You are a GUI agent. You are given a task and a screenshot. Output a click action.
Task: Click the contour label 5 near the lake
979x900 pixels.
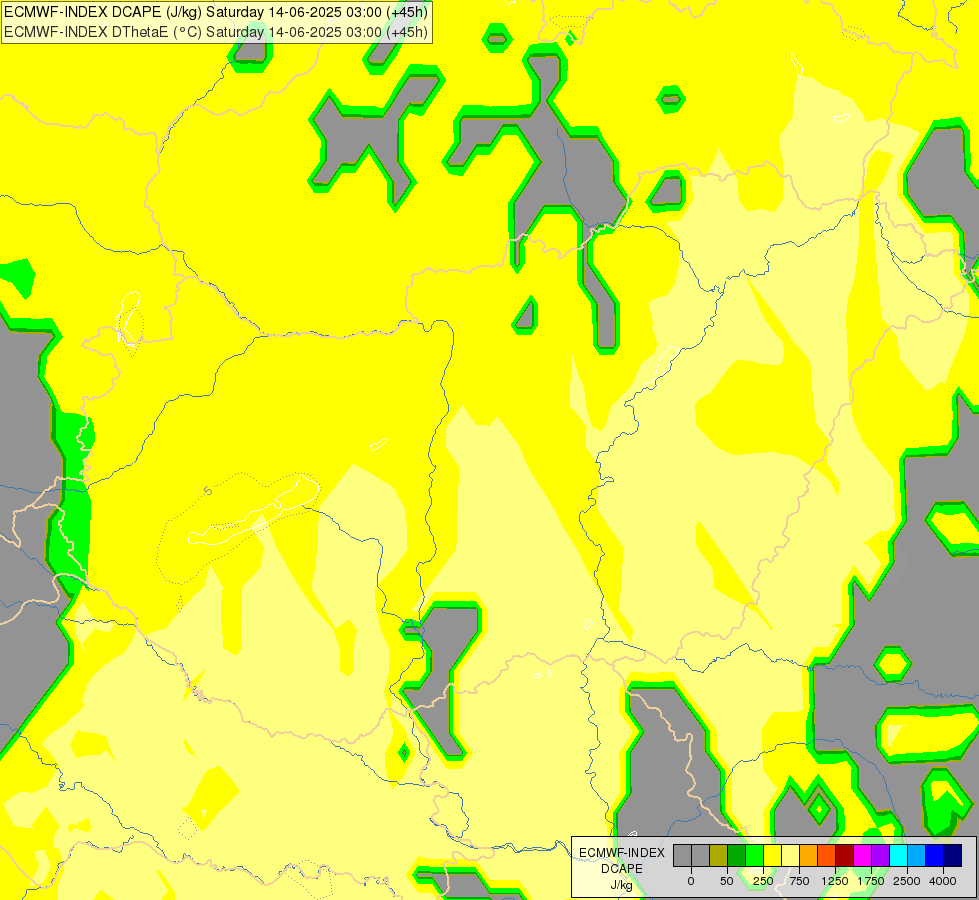[208, 491]
